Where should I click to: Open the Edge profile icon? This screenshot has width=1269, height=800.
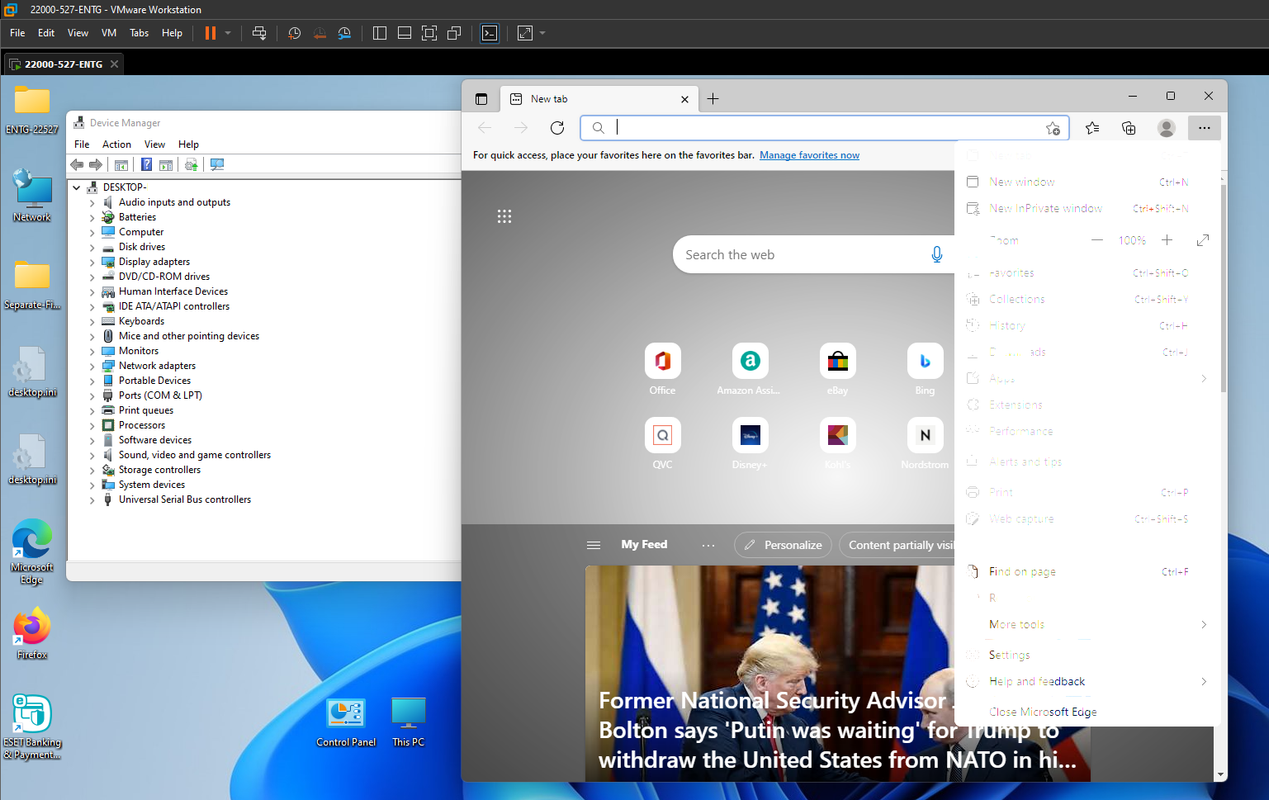pyautogui.click(x=1166, y=128)
